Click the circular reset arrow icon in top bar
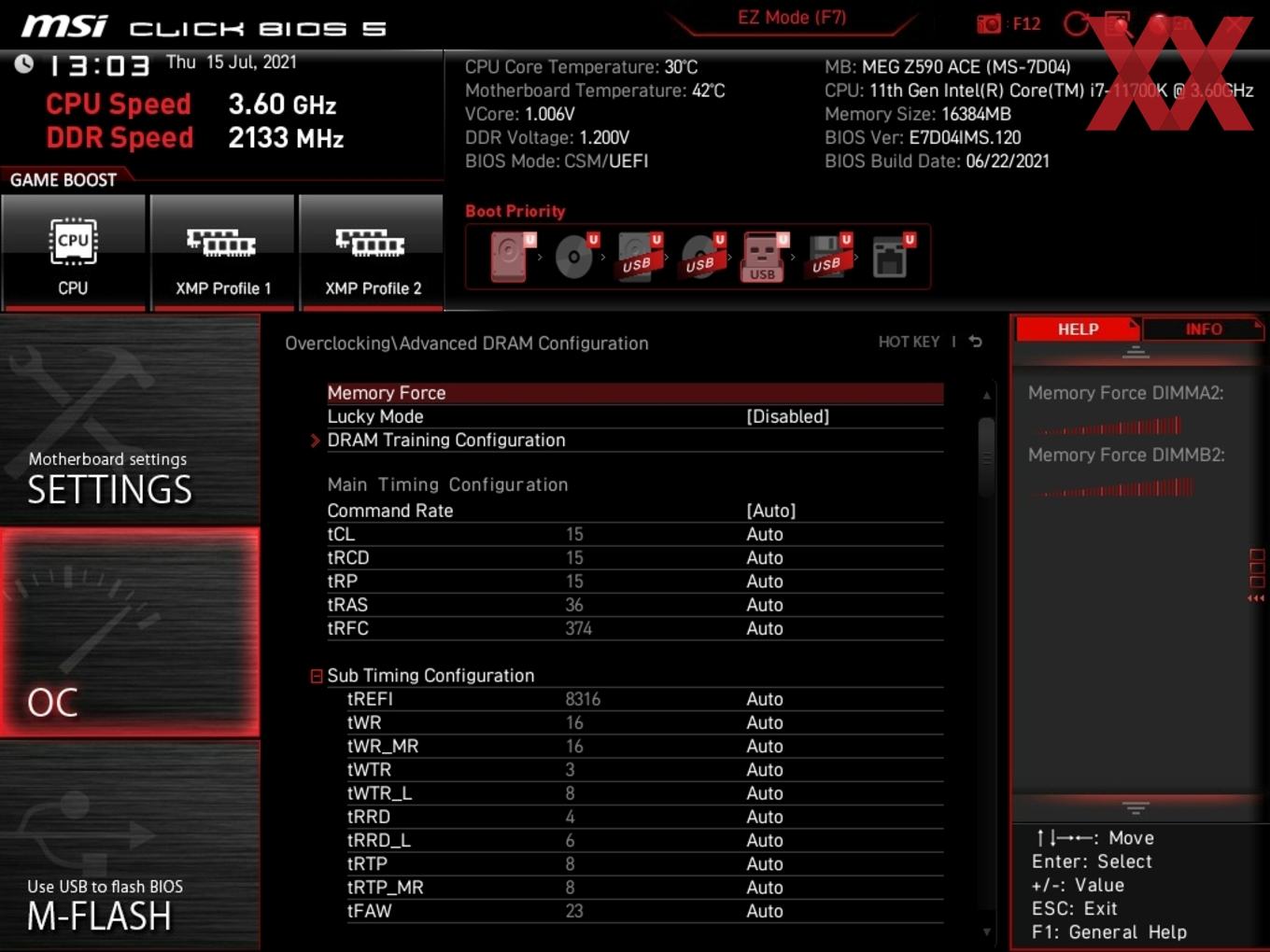 (1076, 23)
